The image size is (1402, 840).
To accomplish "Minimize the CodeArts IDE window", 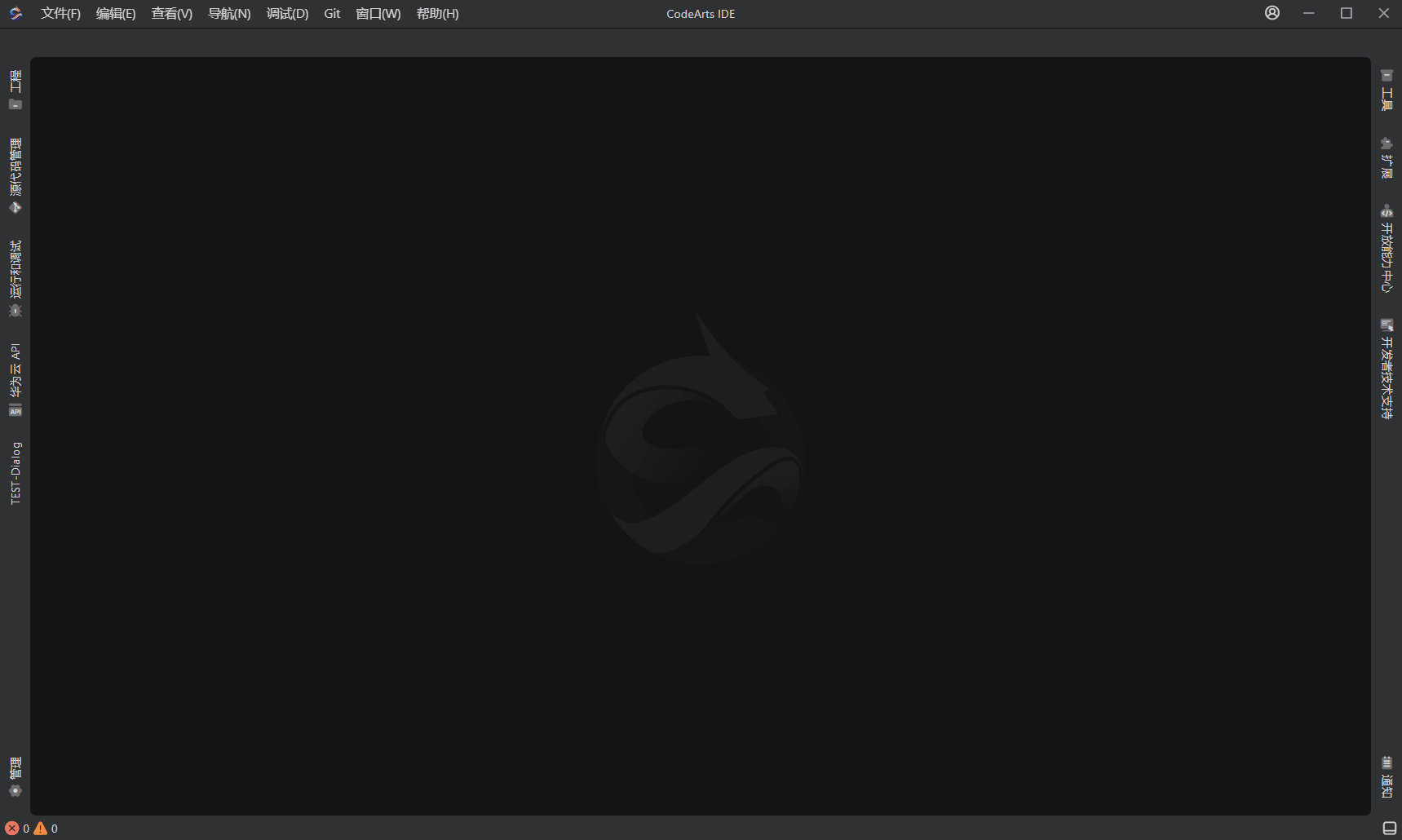I will (1309, 13).
